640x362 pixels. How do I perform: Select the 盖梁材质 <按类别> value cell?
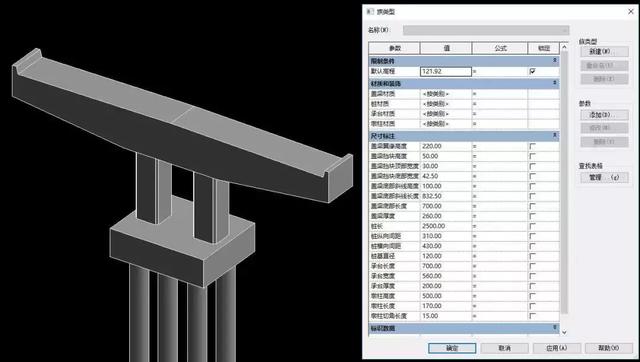446,94
